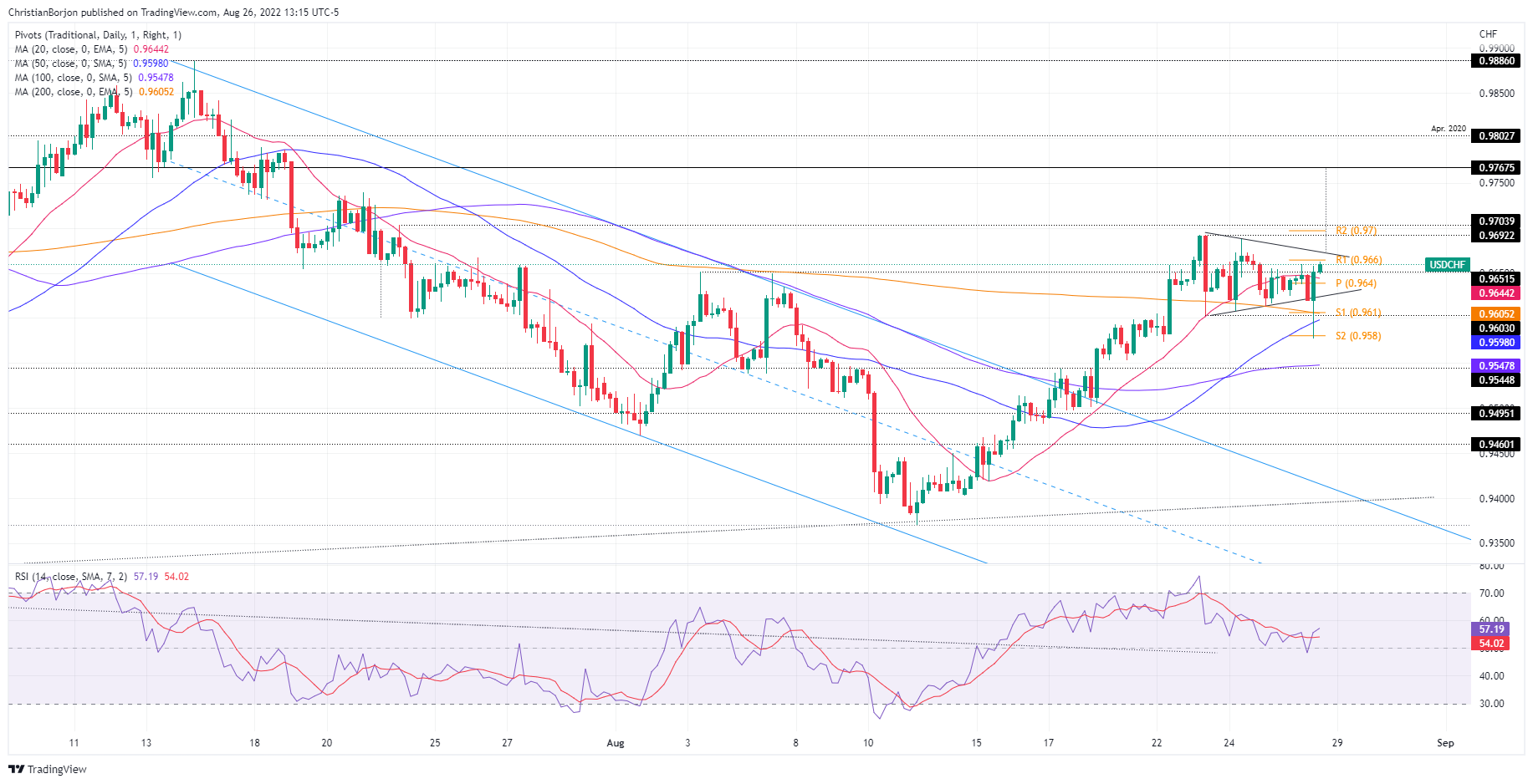
Task: Click the purple 0.95478 price label
Action: pyautogui.click(x=1496, y=366)
